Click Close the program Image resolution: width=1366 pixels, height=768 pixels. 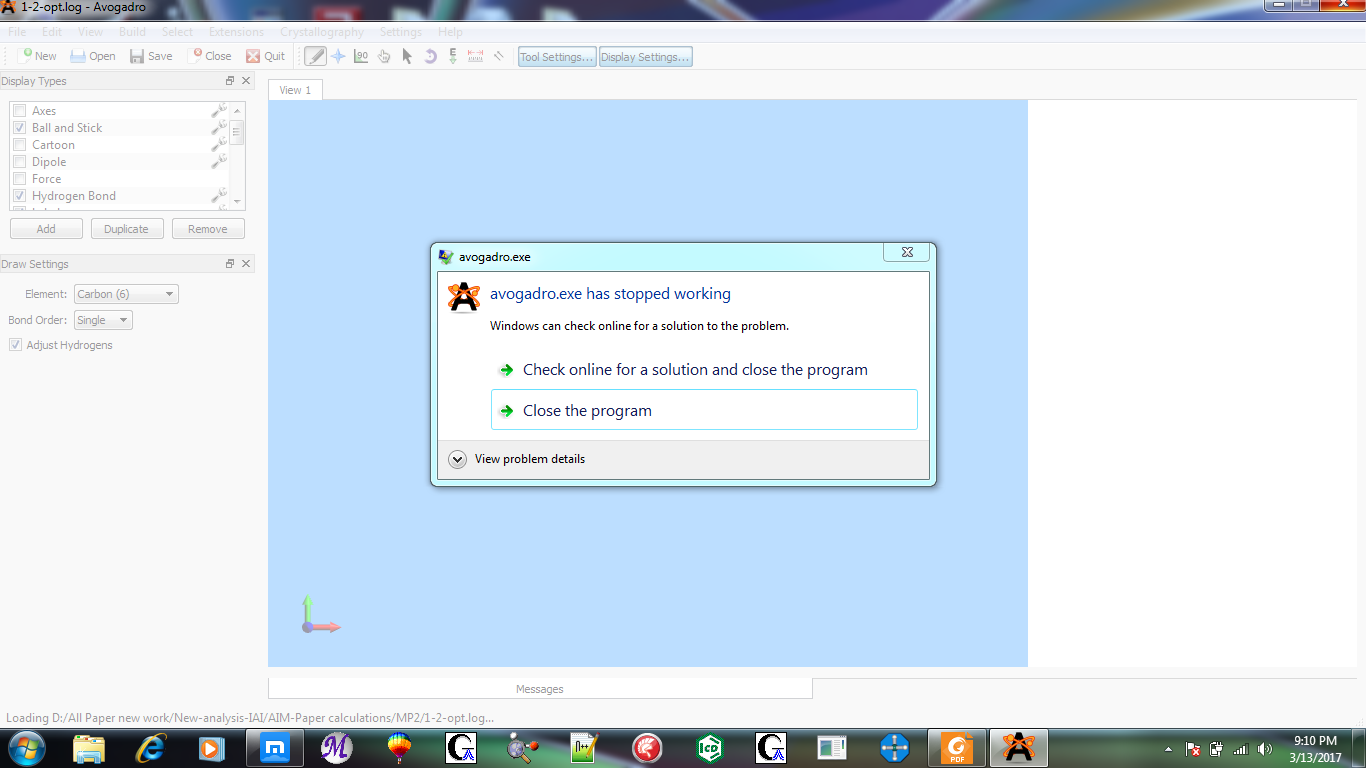(704, 410)
